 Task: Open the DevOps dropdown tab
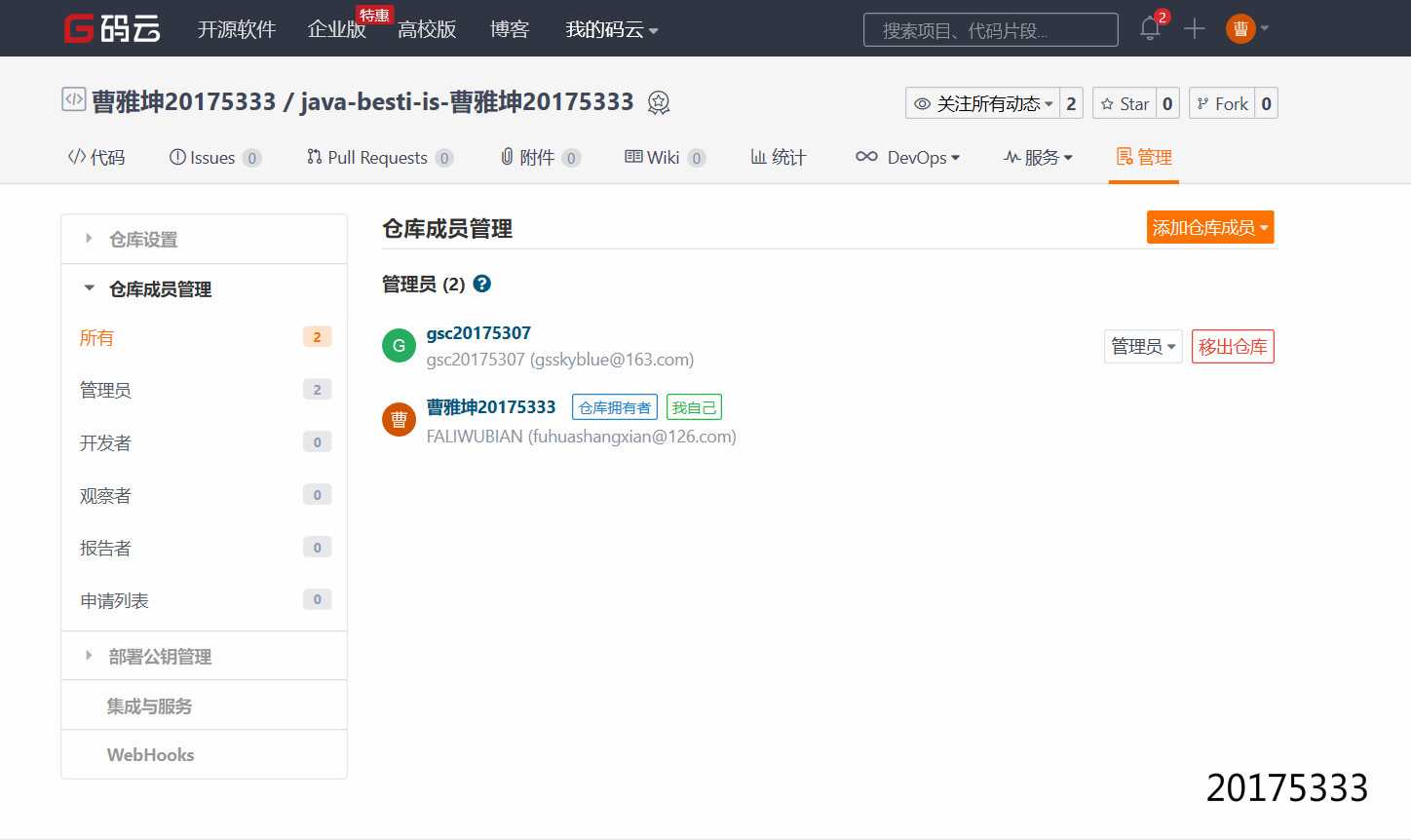[907, 157]
